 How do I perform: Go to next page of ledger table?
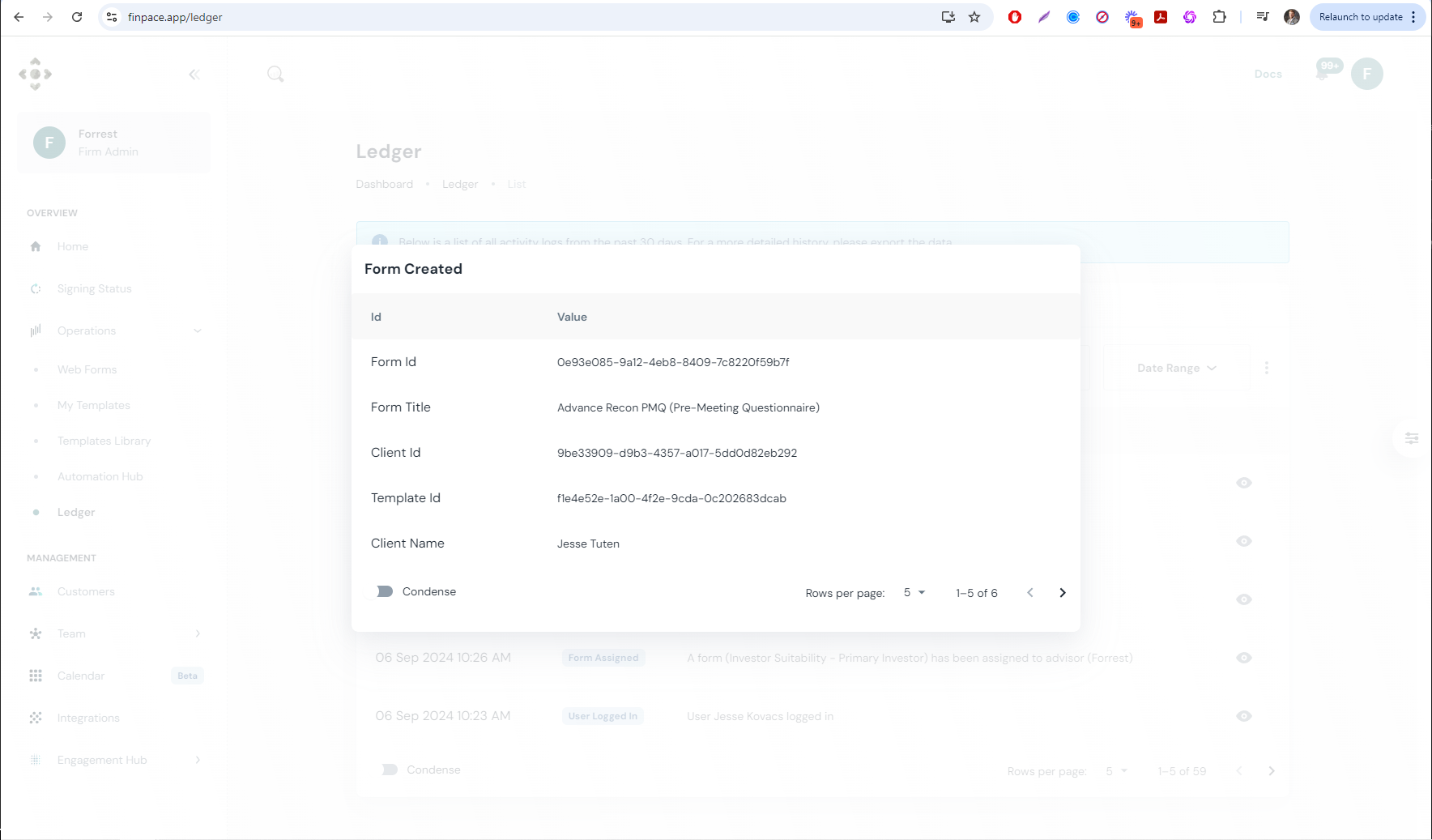1272,771
